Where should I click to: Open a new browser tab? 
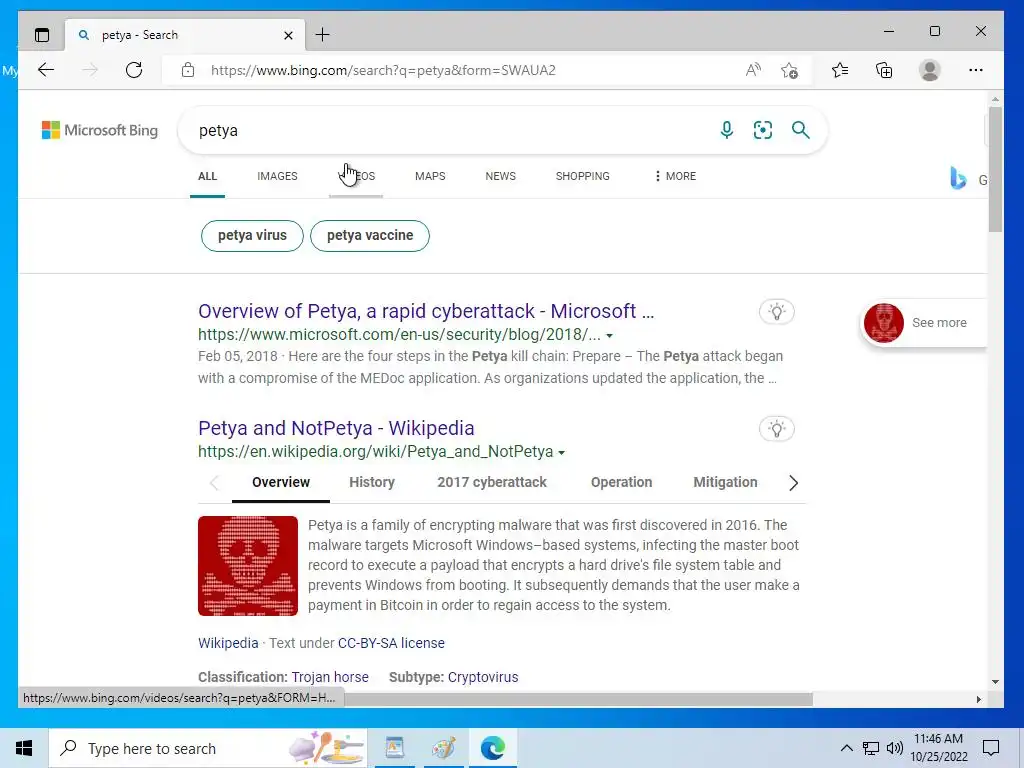point(323,35)
